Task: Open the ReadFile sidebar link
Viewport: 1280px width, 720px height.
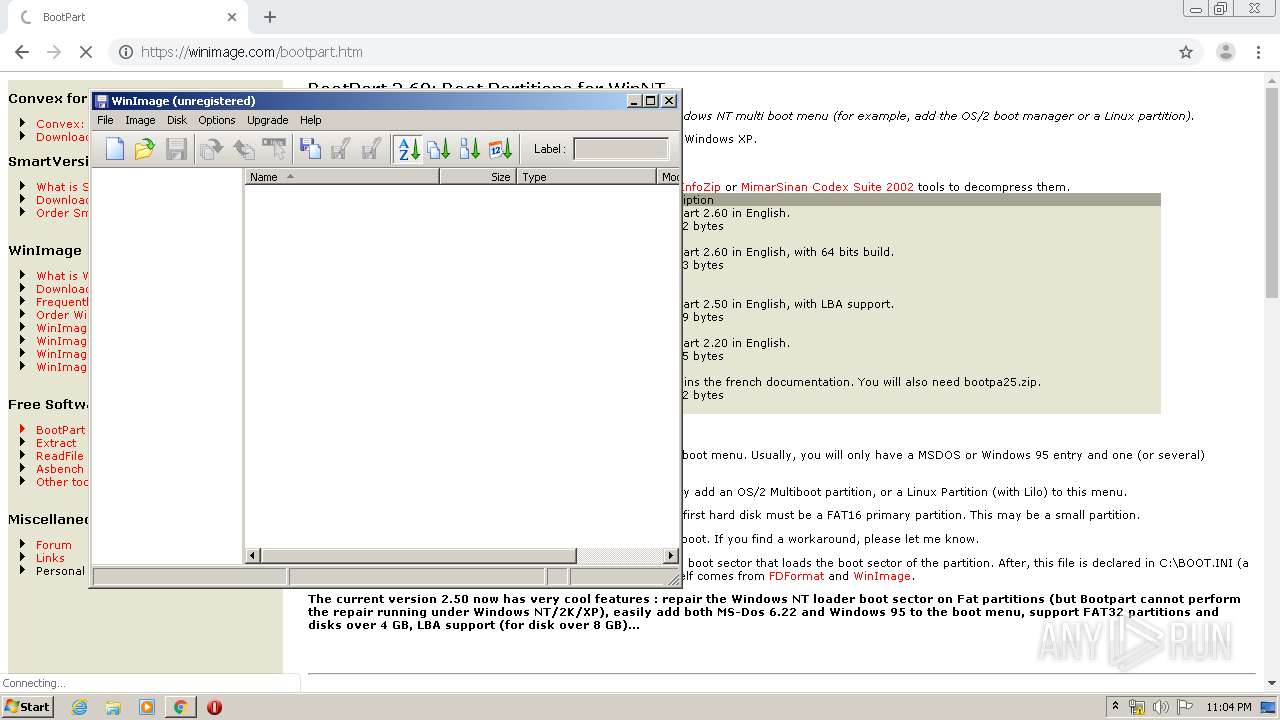Action: [60, 456]
